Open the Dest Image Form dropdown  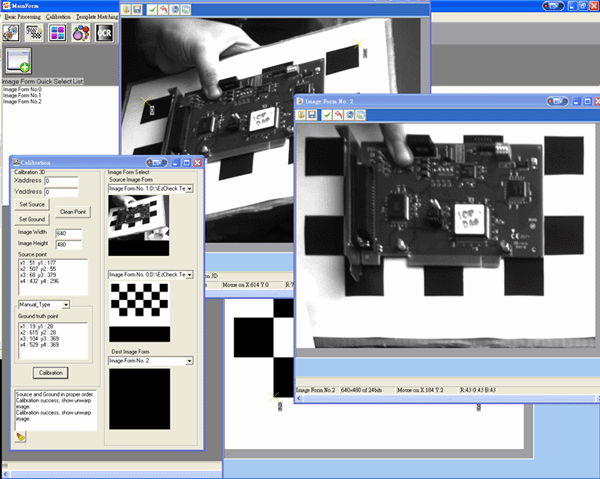189,361
